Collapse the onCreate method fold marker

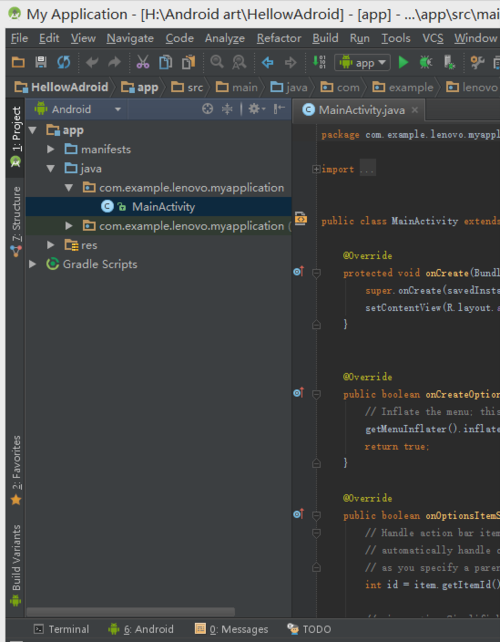pos(316,273)
